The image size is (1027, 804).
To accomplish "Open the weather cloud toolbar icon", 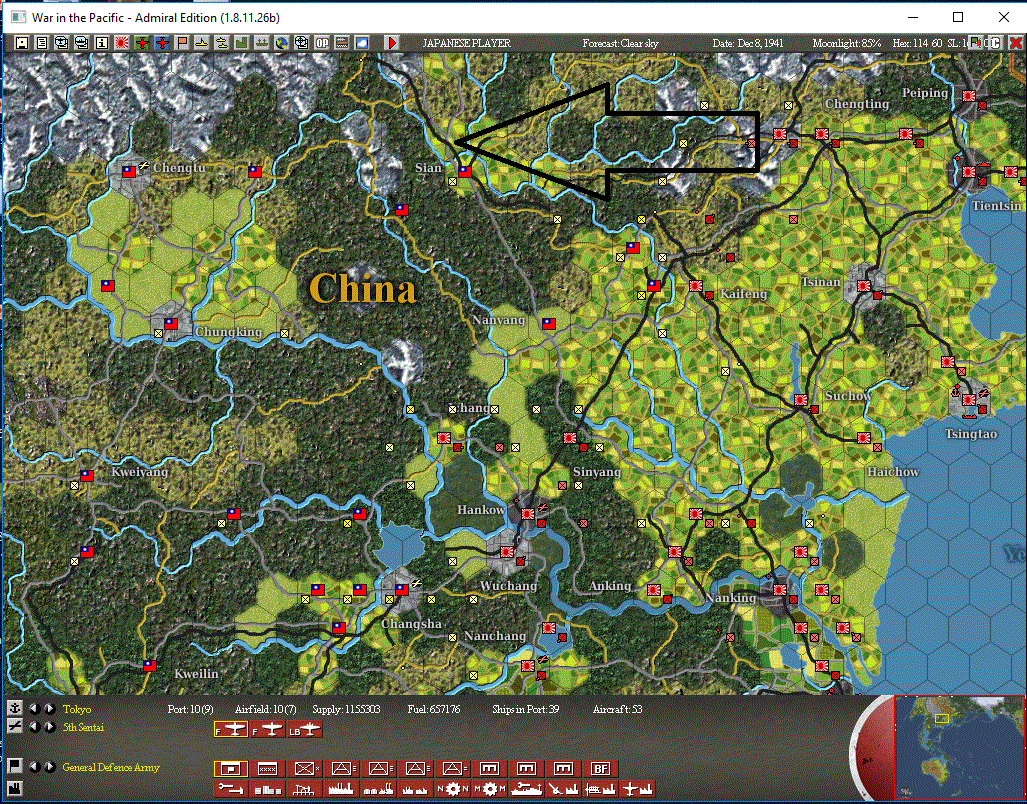I will pos(362,43).
